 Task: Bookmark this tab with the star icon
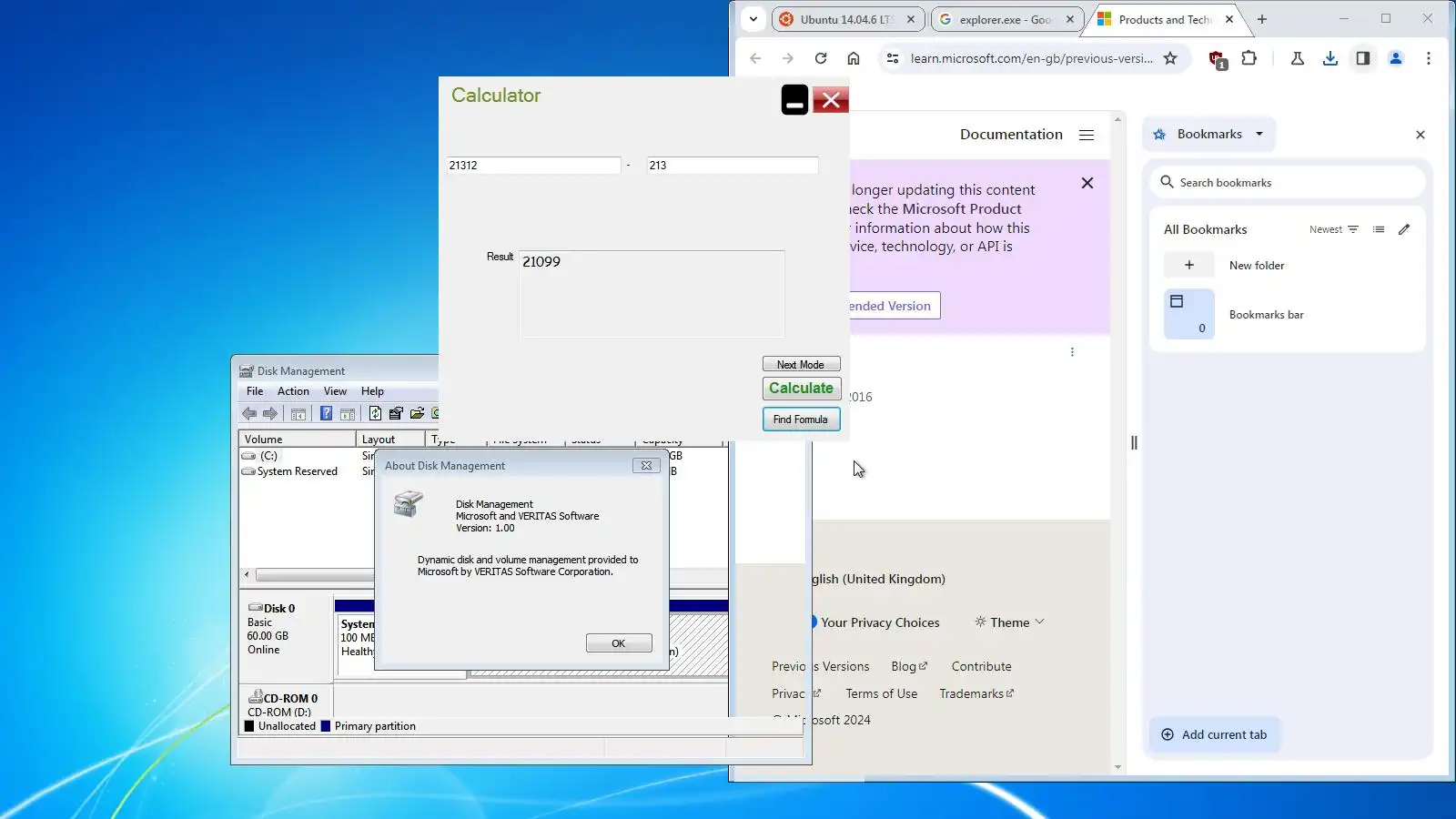[x=1170, y=58]
